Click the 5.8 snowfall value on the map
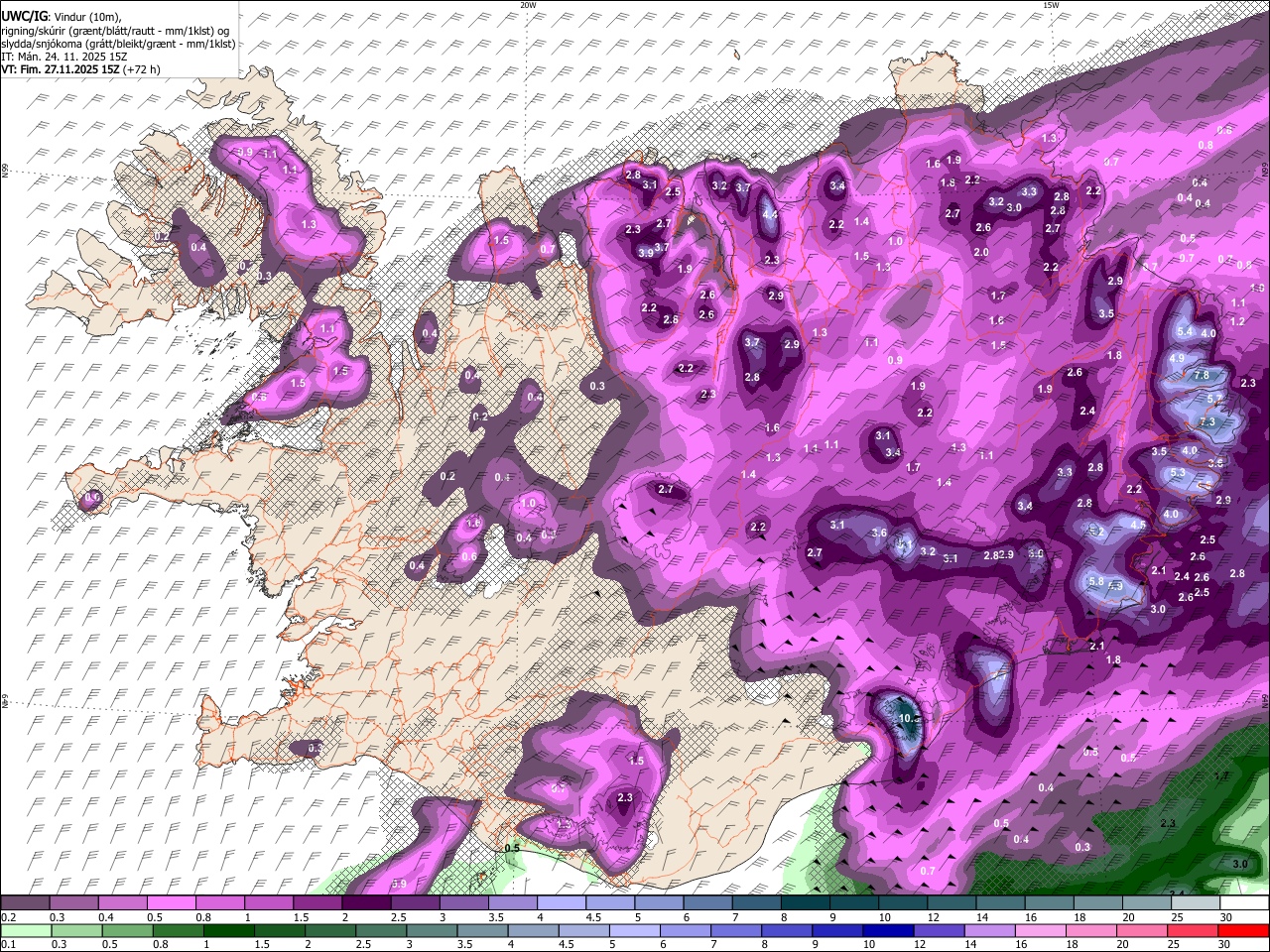 (x=1096, y=581)
